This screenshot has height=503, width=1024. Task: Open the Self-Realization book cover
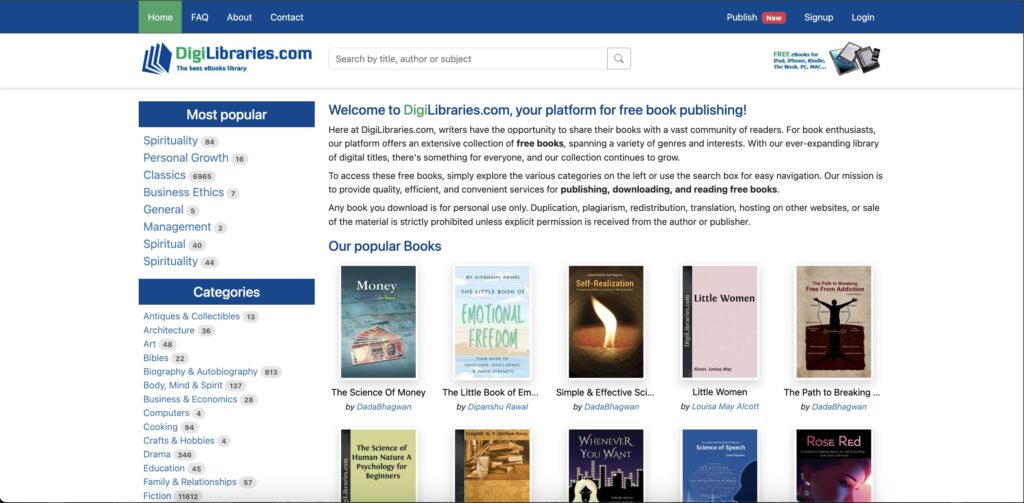(605, 321)
